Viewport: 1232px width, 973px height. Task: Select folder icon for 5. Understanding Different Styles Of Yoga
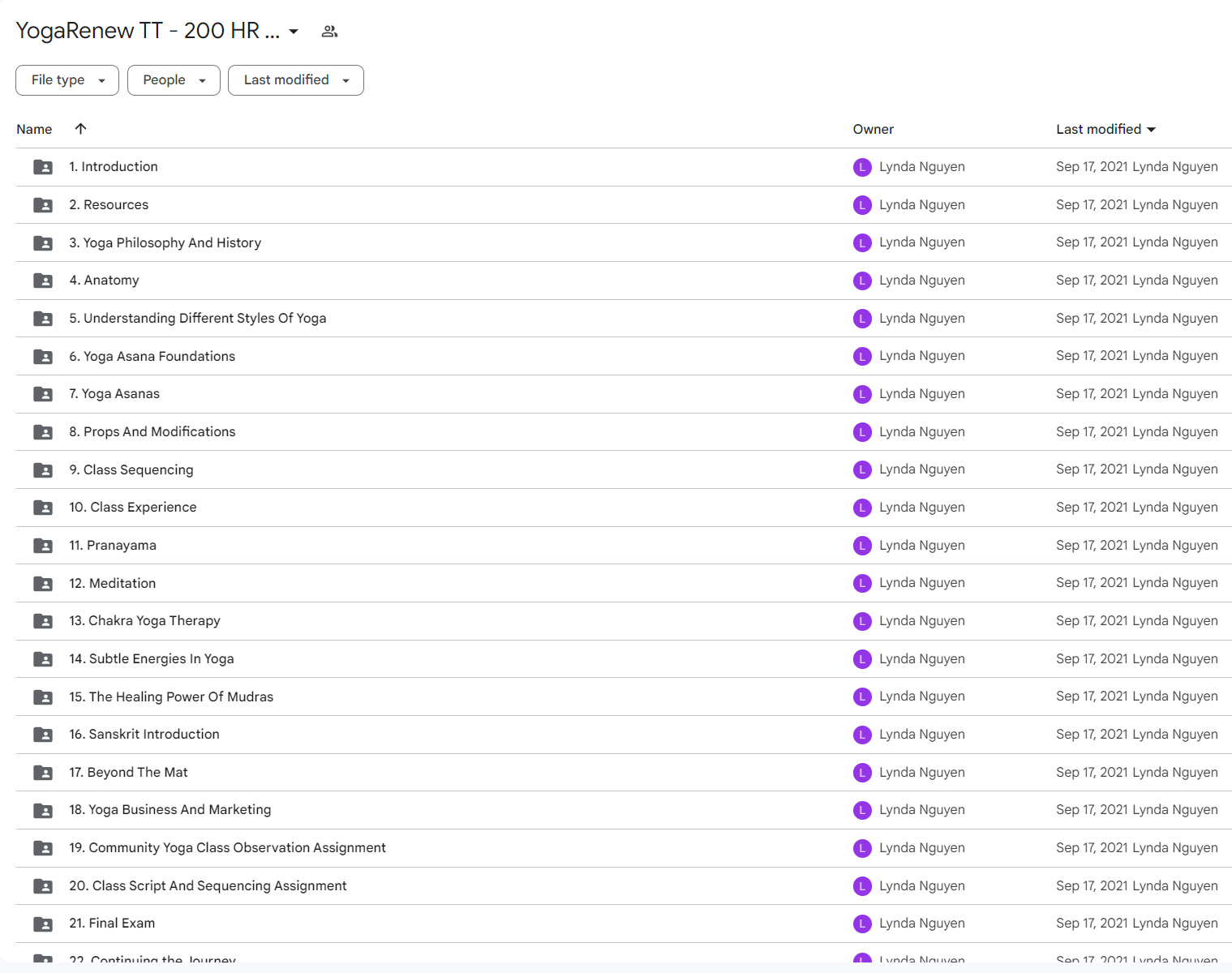(x=43, y=319)
